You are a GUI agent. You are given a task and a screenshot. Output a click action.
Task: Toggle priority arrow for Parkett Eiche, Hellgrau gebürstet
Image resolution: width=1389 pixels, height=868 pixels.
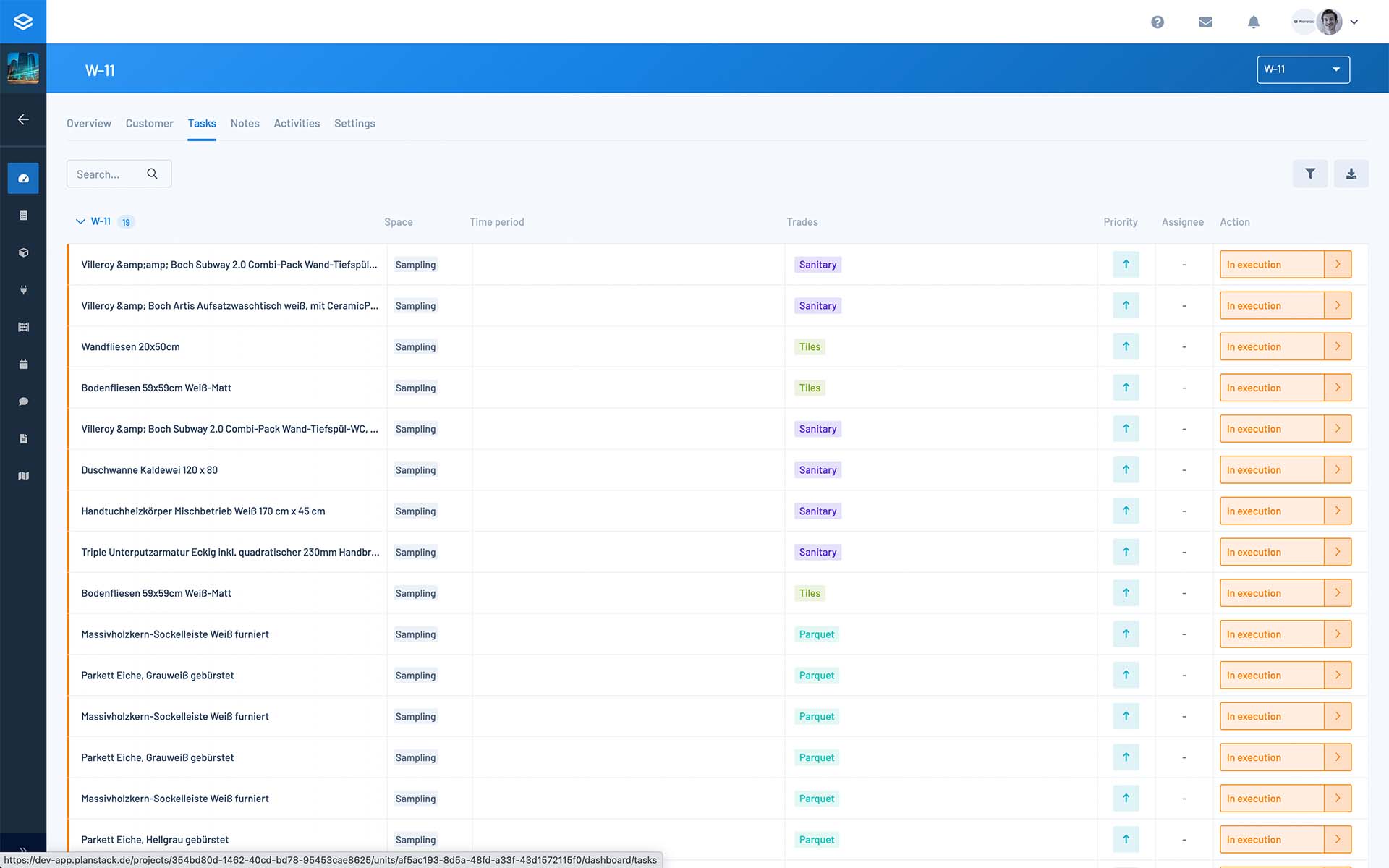[x=1126, y=839]
